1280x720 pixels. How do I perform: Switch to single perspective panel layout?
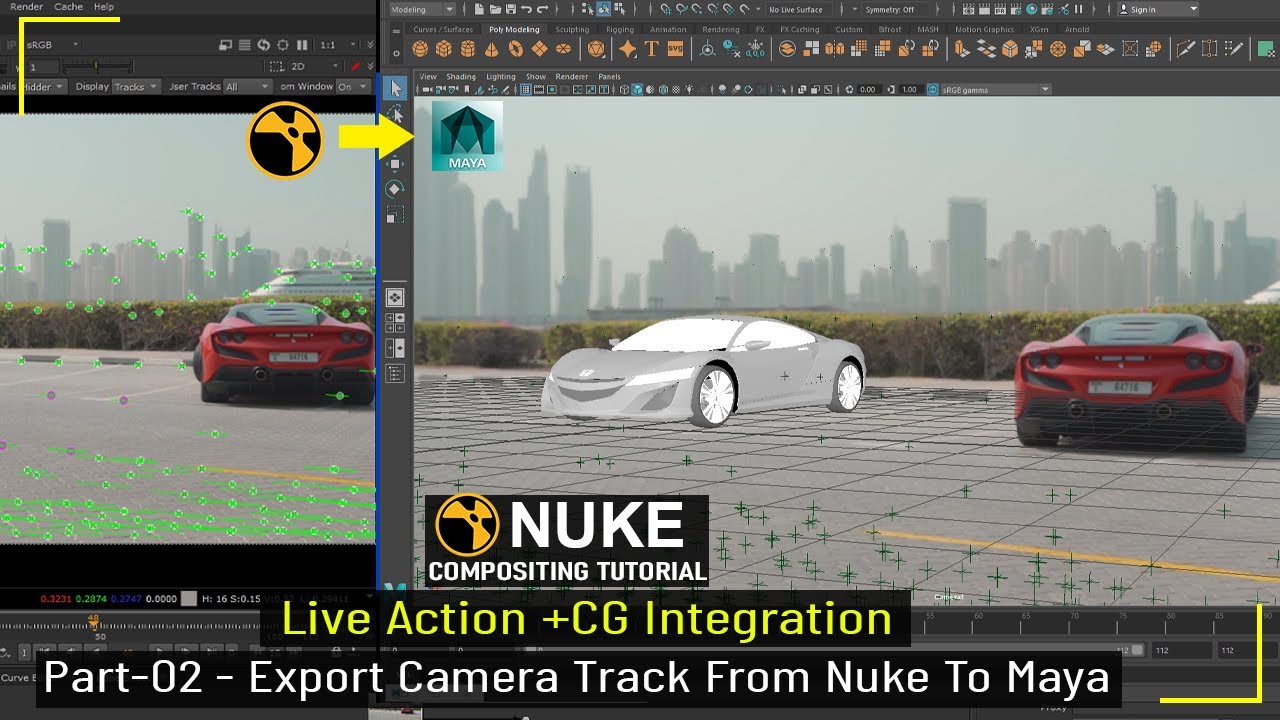(x=395, y=297)
